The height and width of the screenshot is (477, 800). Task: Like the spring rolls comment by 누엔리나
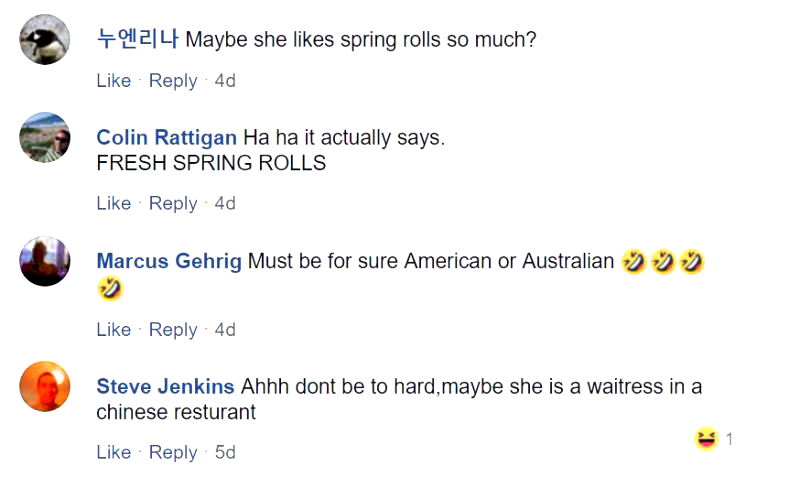(113, 81)
